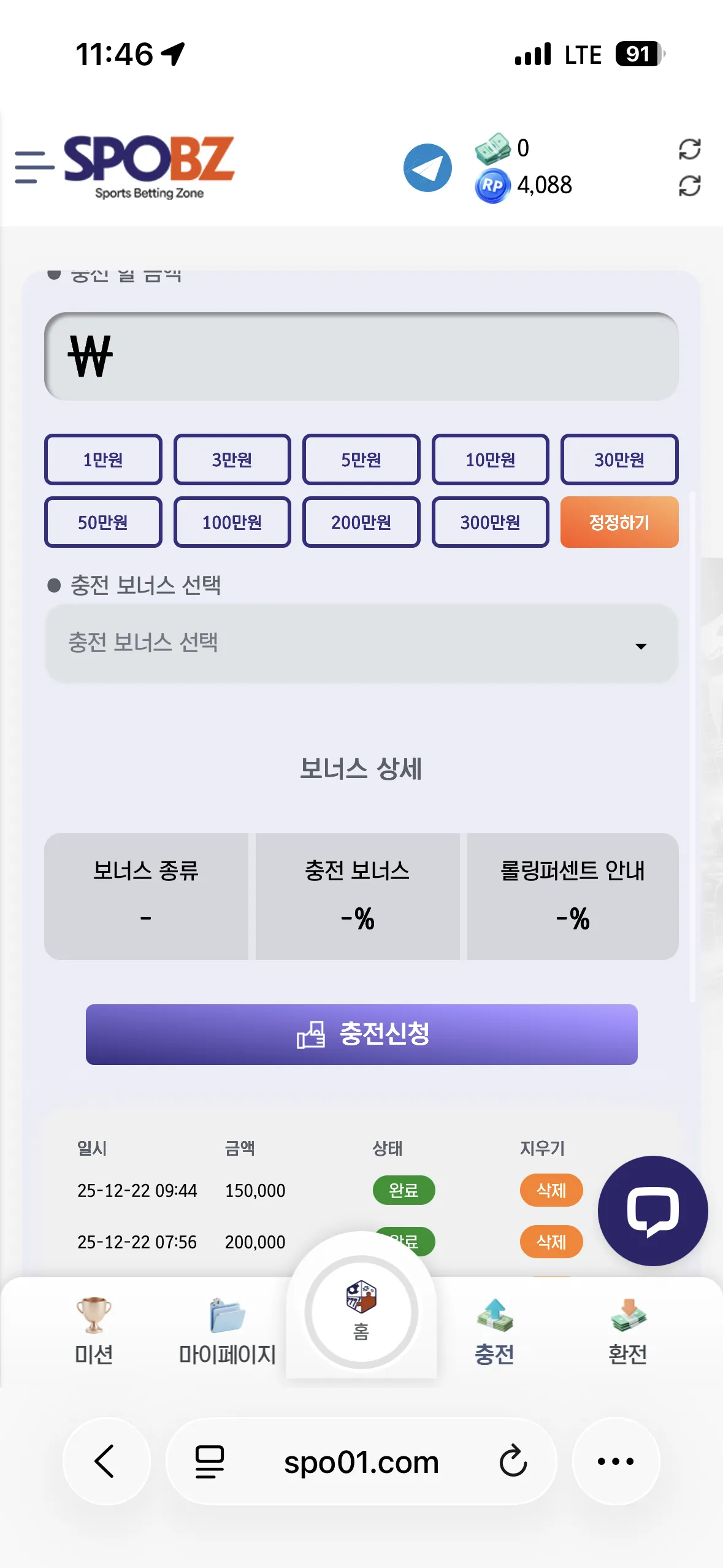Switch to the 환전 withdrawal tab
This screenshot has width=723, height=1568.
point(628,1331)
